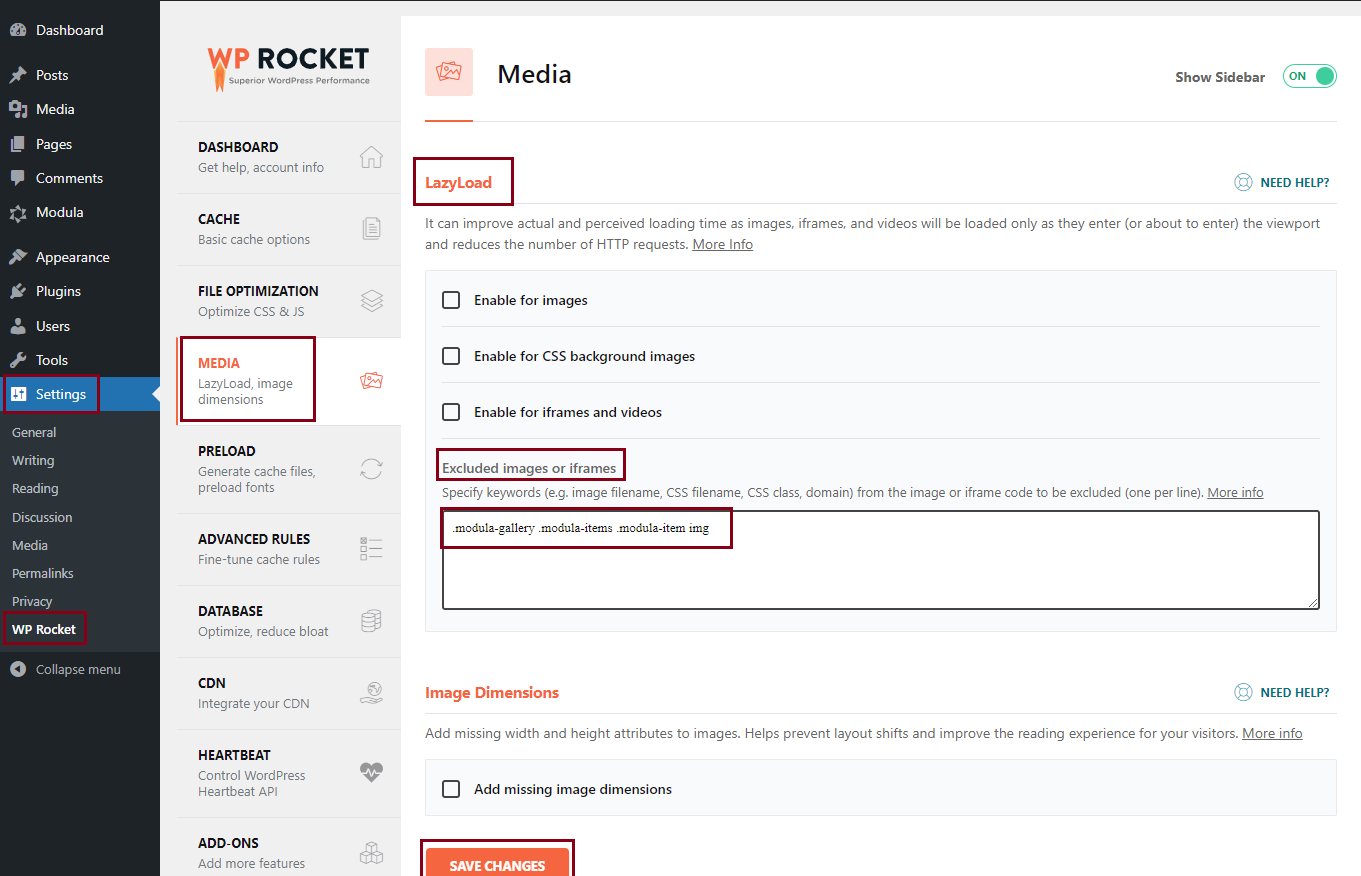Image resolution: width=1361 pixels, height=876 pixels.
Task: Toggle the Show Sidebar switch off
Action: tap(1309, 77)
